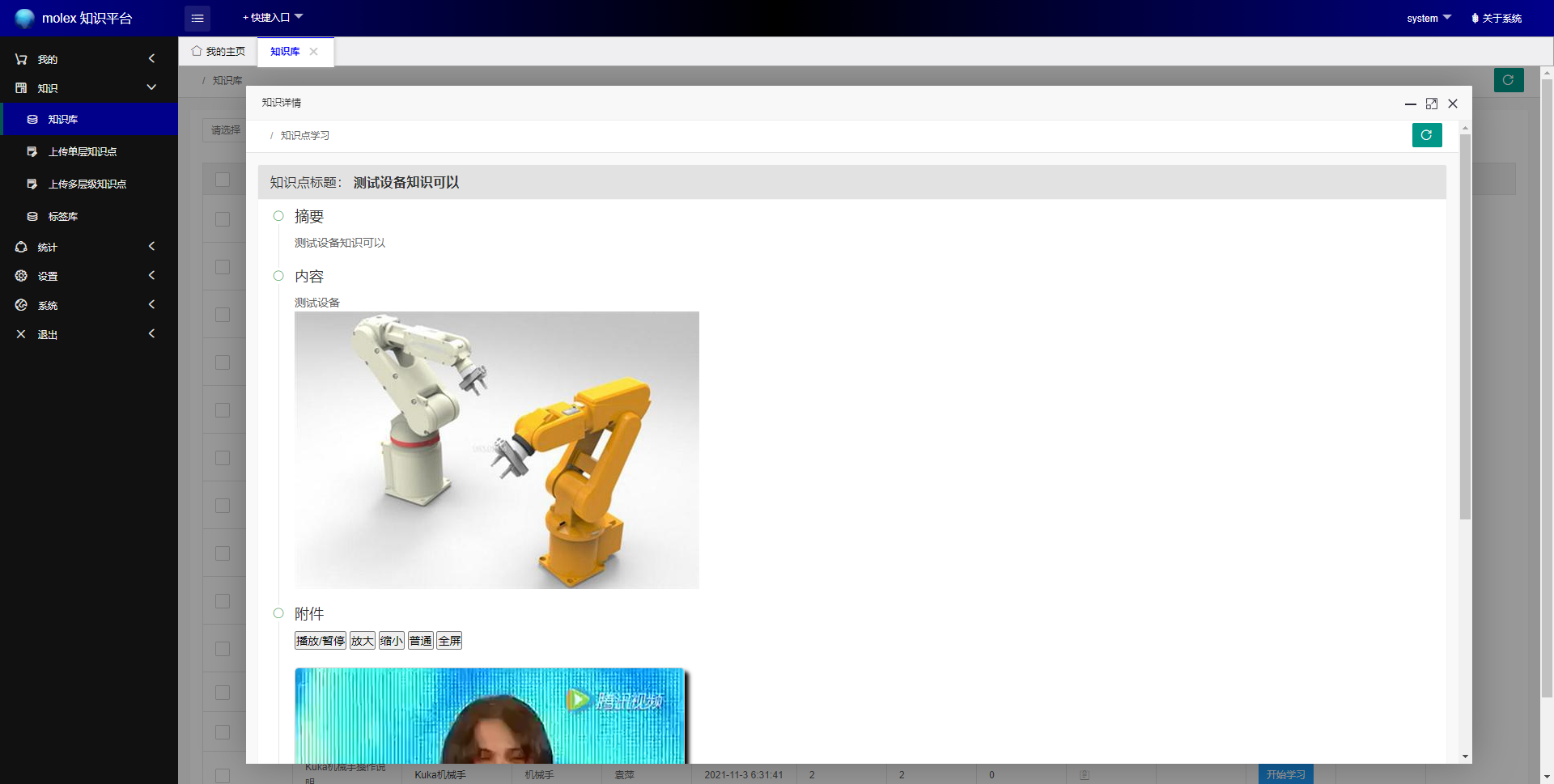
Task: Open the 快捷入口 dropdown
Action: pos(273,18)
